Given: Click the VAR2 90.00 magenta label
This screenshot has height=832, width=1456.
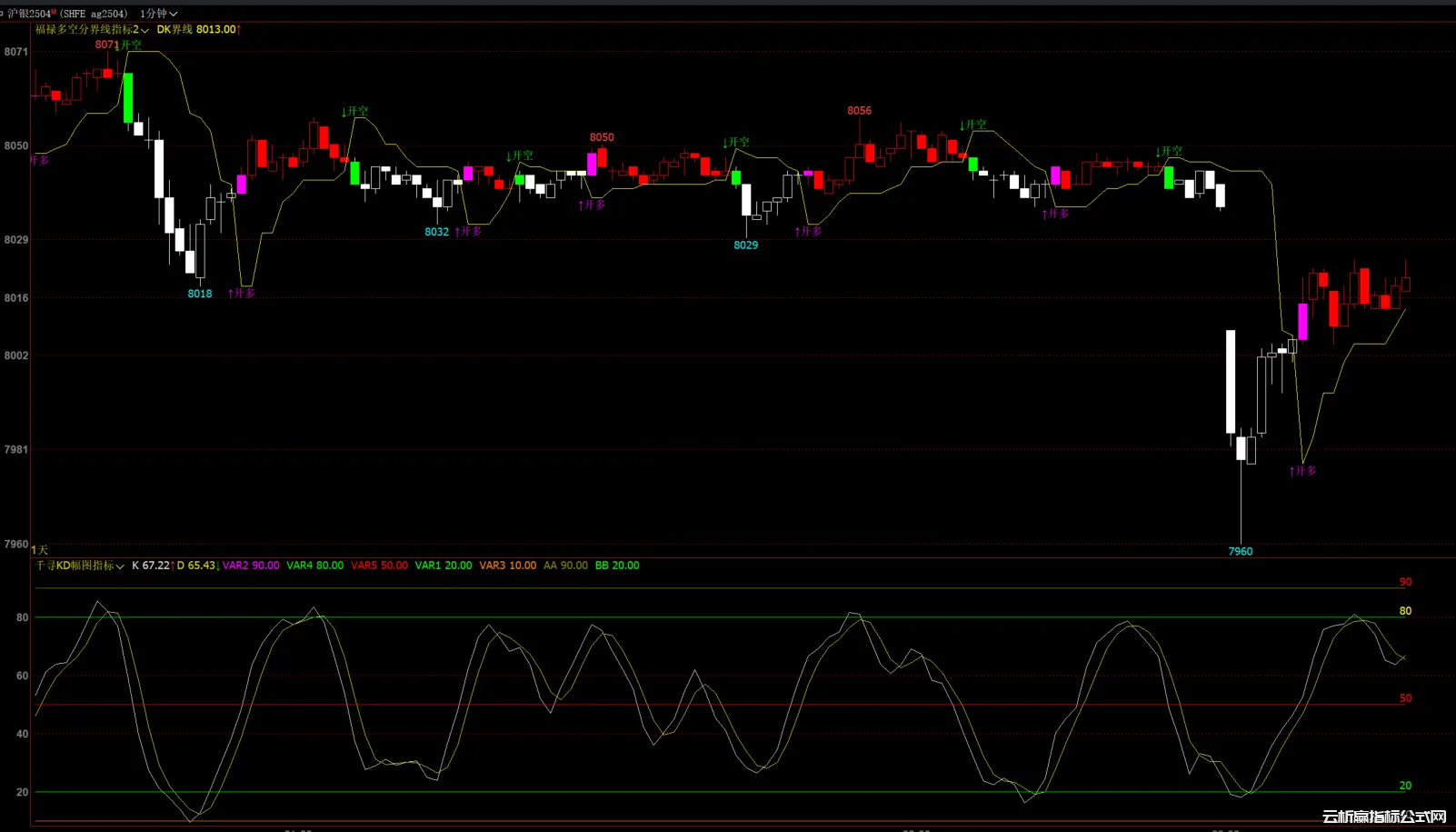Looking at the screenshot, I should (x=251, y=566).
